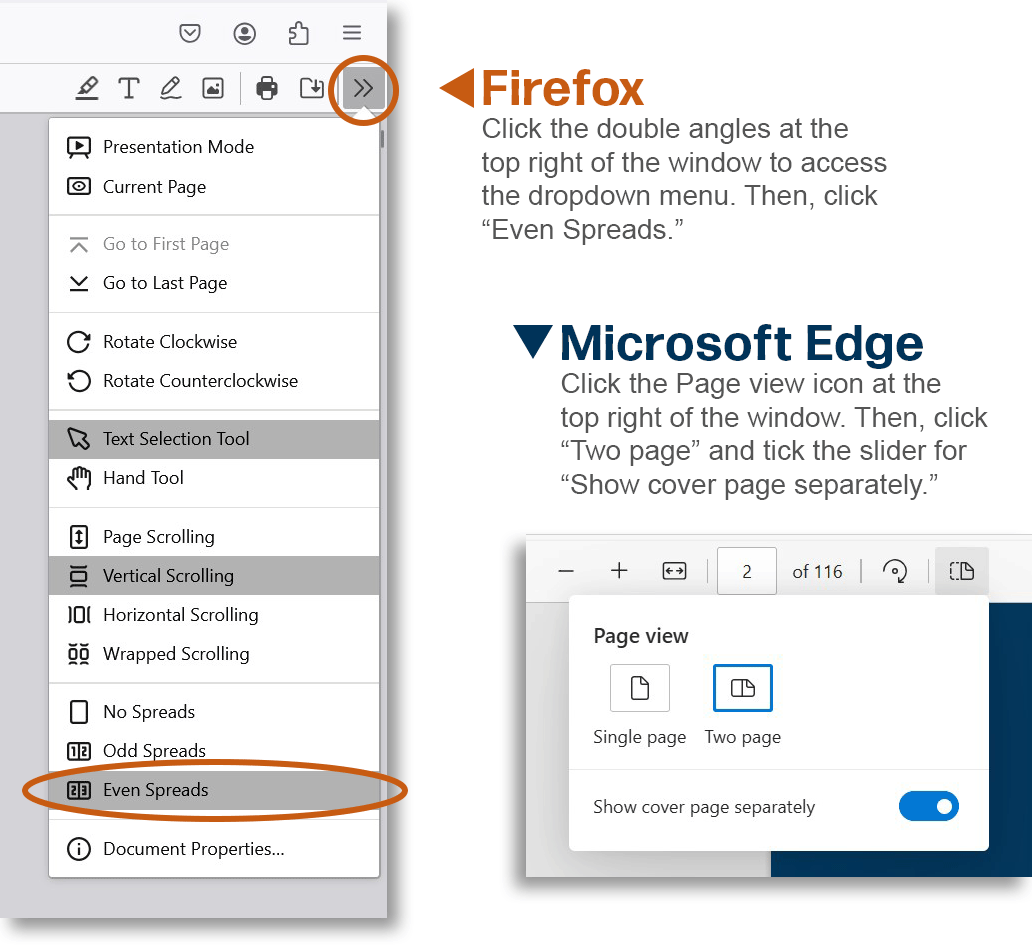Choose Even Spreads from the menu
This screenshot has height=949, width=1032.
click(x=156, y=790)
